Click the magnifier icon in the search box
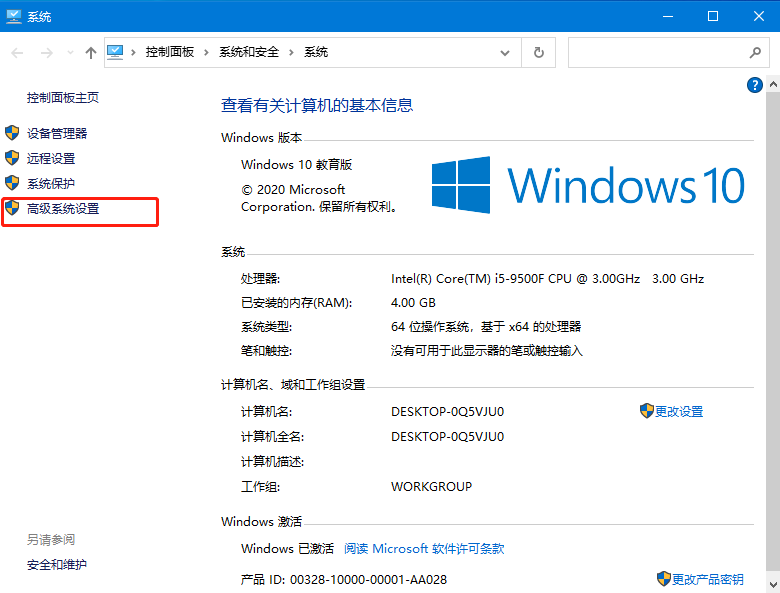The width and height of the screenshot is (780, 593). click(x=755, y=52)
